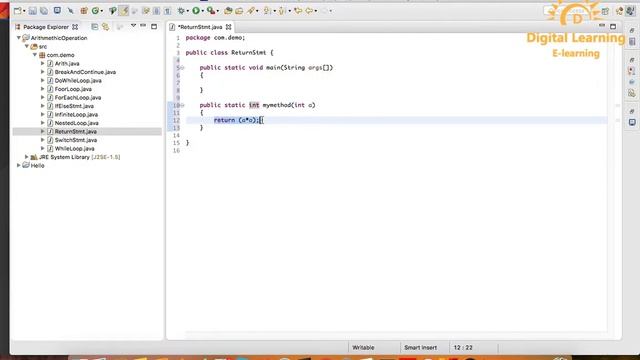This screenshot has height=360, width=640.
Task: Expand the JRE System Library node
Action: pos(27,157)
